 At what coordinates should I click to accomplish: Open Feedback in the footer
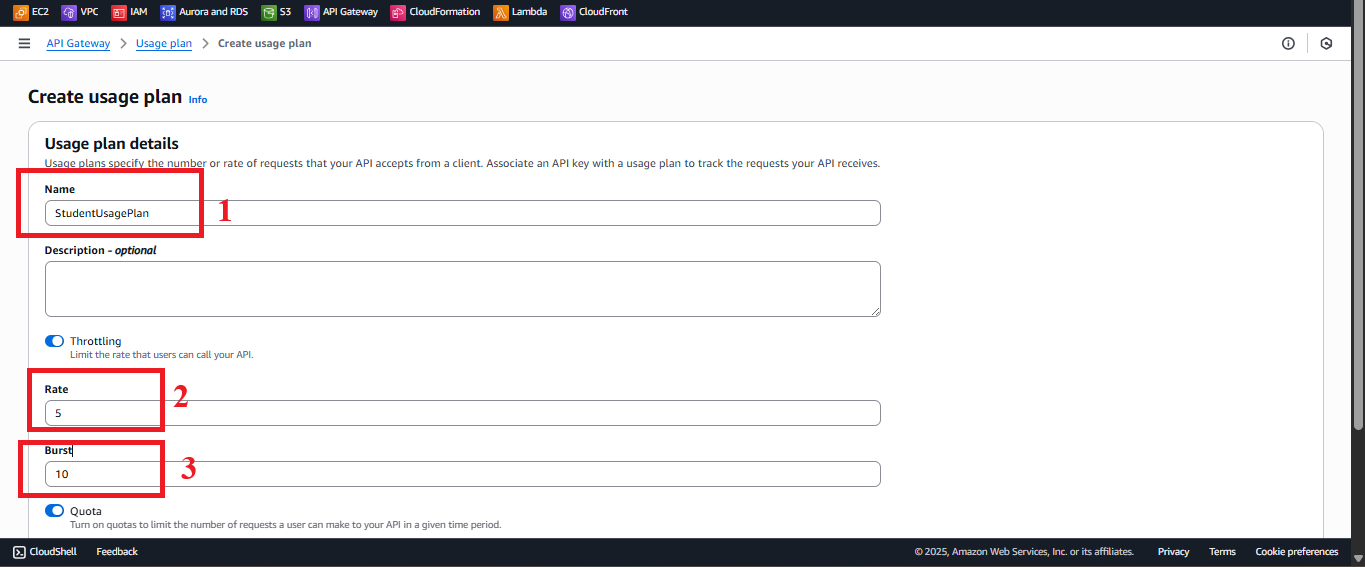117,552
